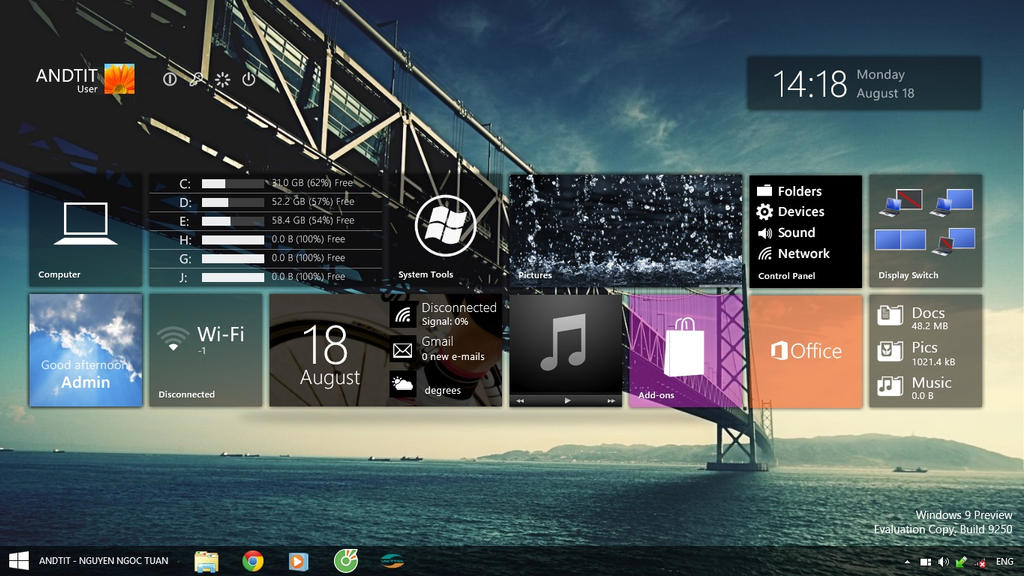Click the J: drive usage bar
The image size is (1024, 576).
(232, 277)
